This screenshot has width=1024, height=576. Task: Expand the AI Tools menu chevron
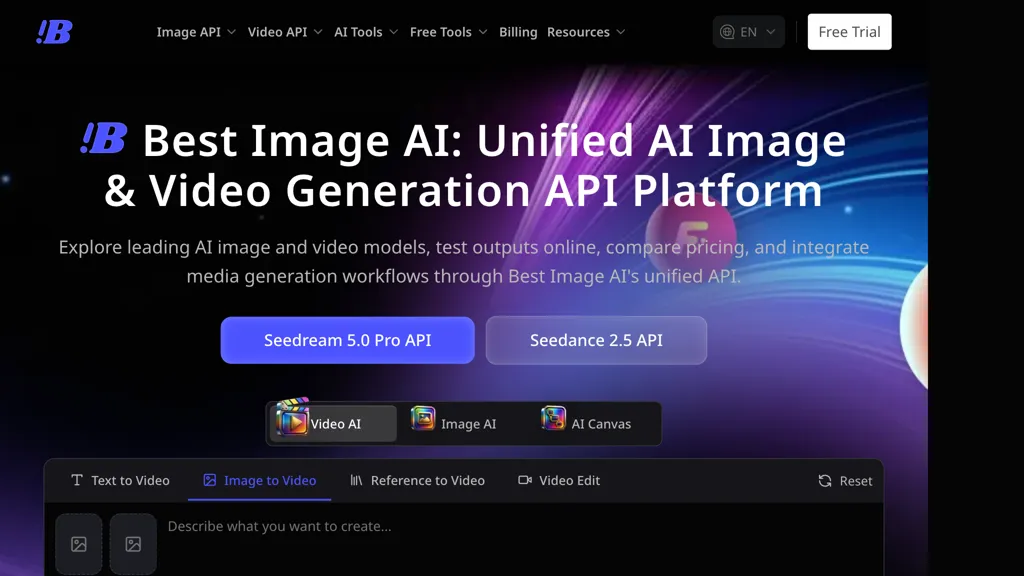click(x=393, y=32)
